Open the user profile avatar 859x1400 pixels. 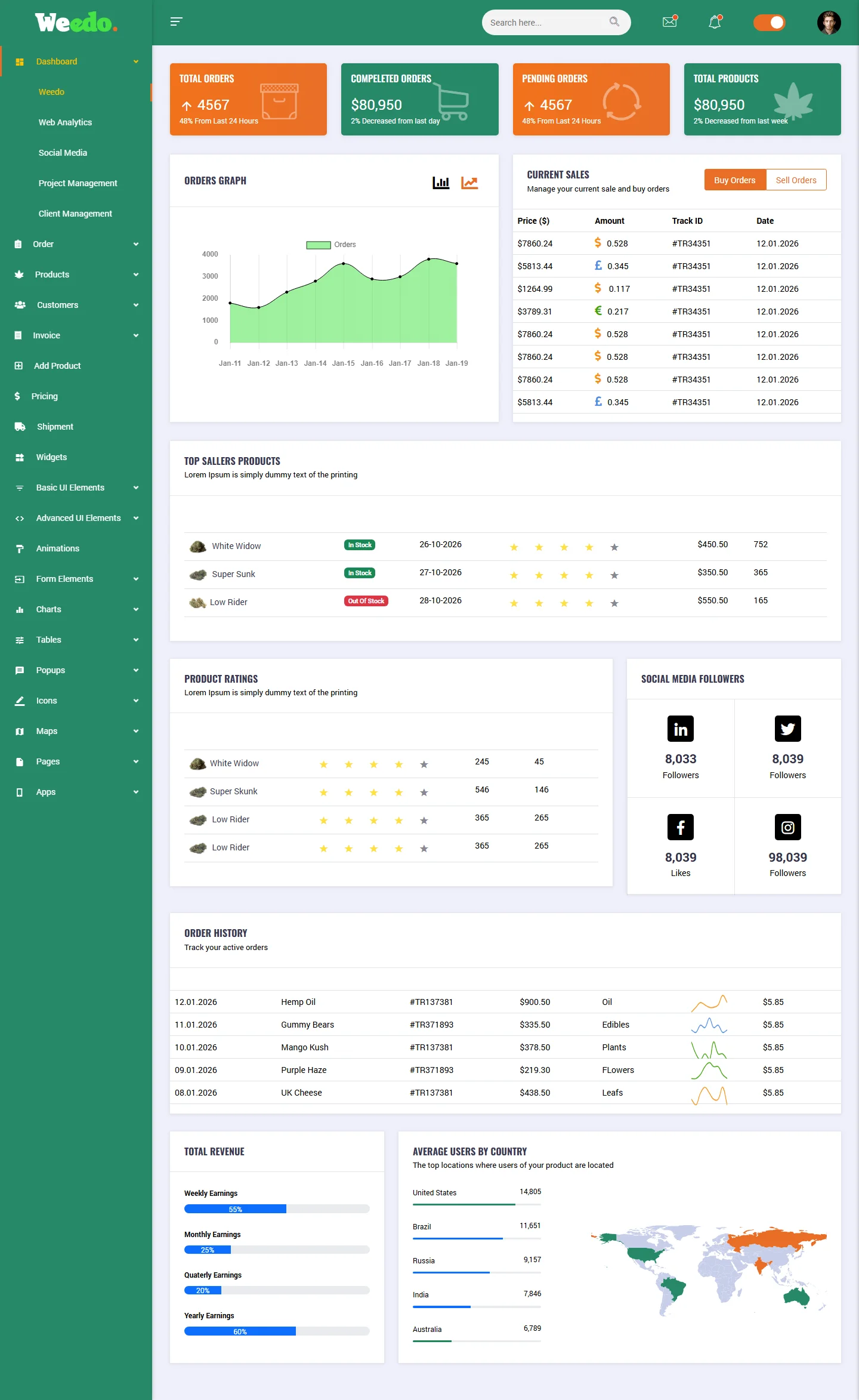coord(829,23)
